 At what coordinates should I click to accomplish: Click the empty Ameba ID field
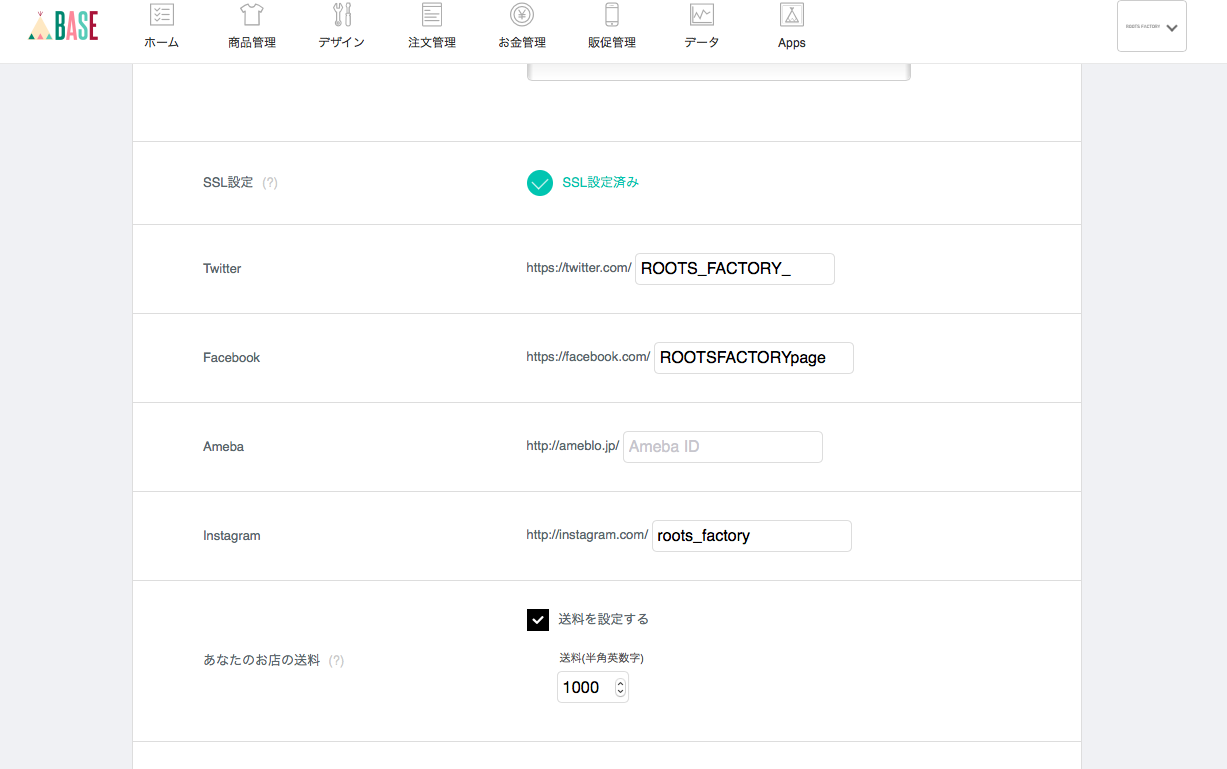click(722, 447)
